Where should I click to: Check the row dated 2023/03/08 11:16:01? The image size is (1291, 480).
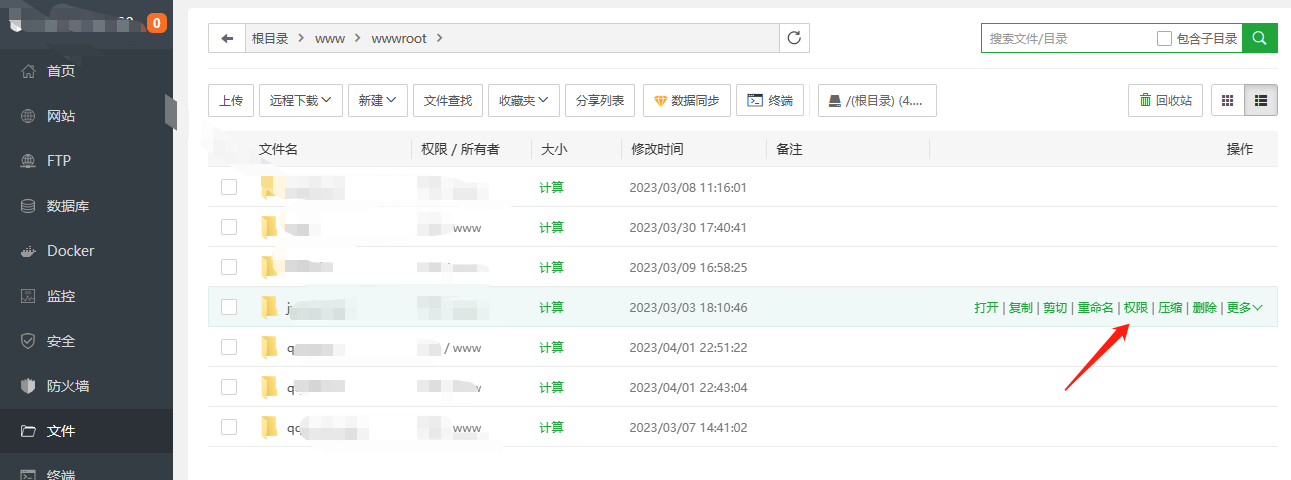pos(229,187)
